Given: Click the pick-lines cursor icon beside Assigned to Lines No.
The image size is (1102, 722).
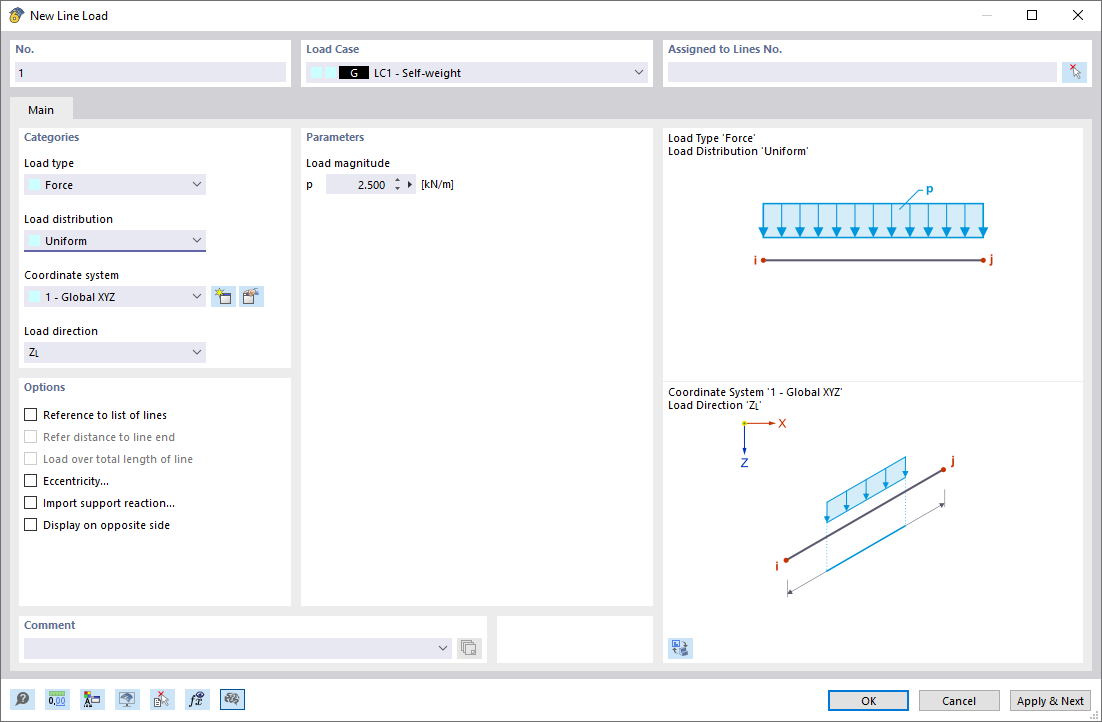Looking at the screenshot, I should point(1075,72).
